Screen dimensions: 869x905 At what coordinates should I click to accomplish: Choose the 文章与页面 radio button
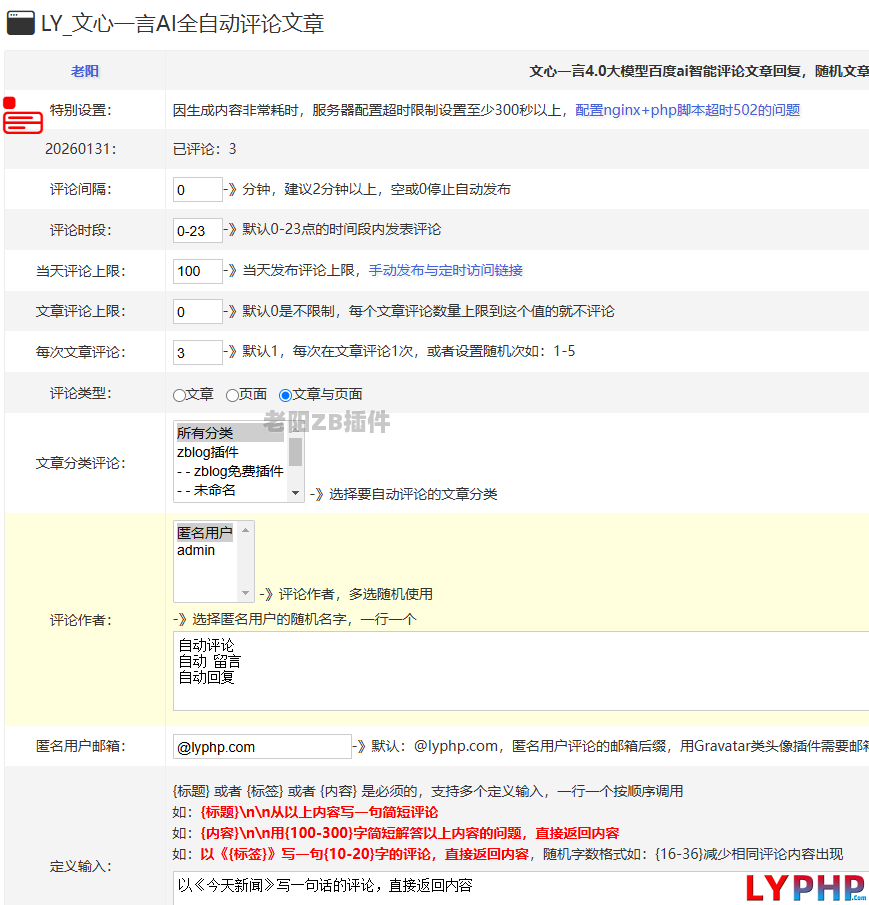pos(285,395)
